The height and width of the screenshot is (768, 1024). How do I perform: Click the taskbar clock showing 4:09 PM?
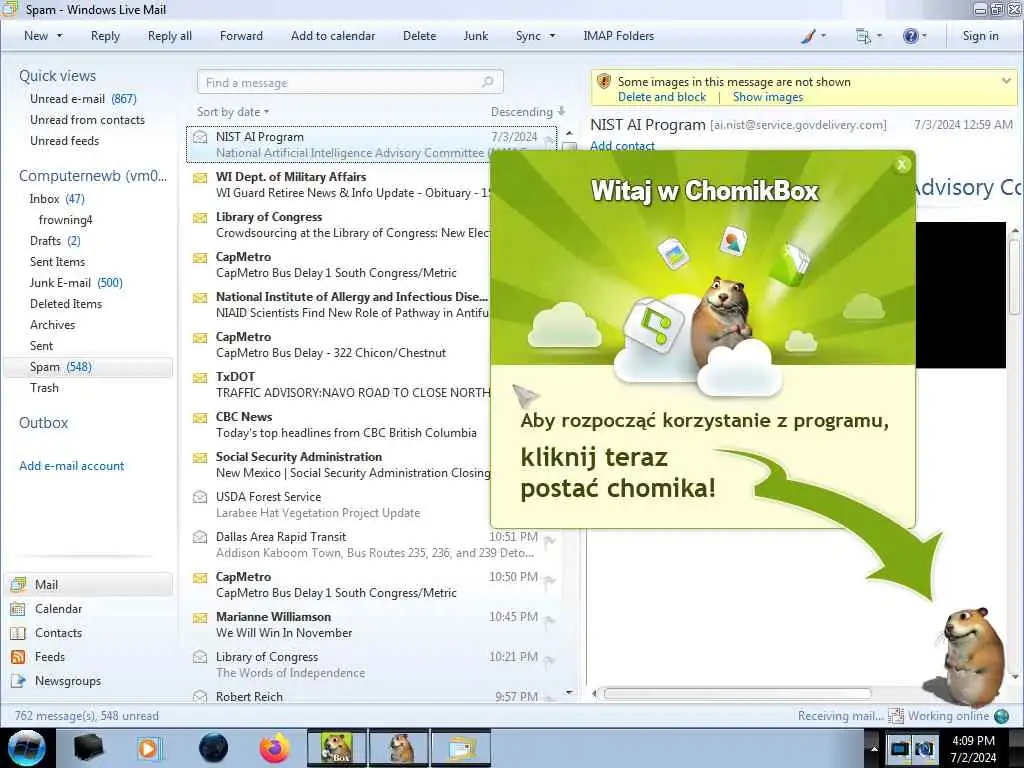(973, 748)
